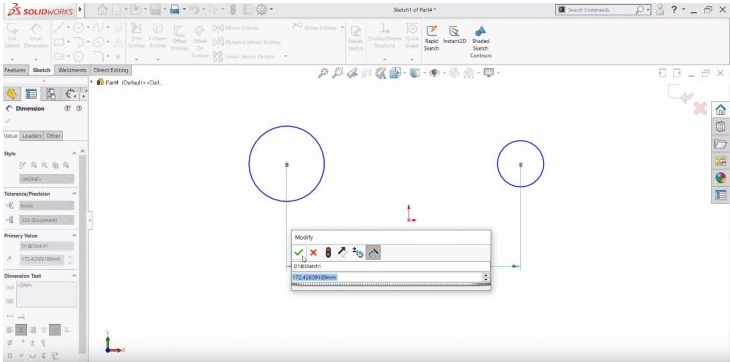Open the FeatureManager design tree tab
This screenshot has height=362, width=730.
pyautogui.click(x=12, y=94)
